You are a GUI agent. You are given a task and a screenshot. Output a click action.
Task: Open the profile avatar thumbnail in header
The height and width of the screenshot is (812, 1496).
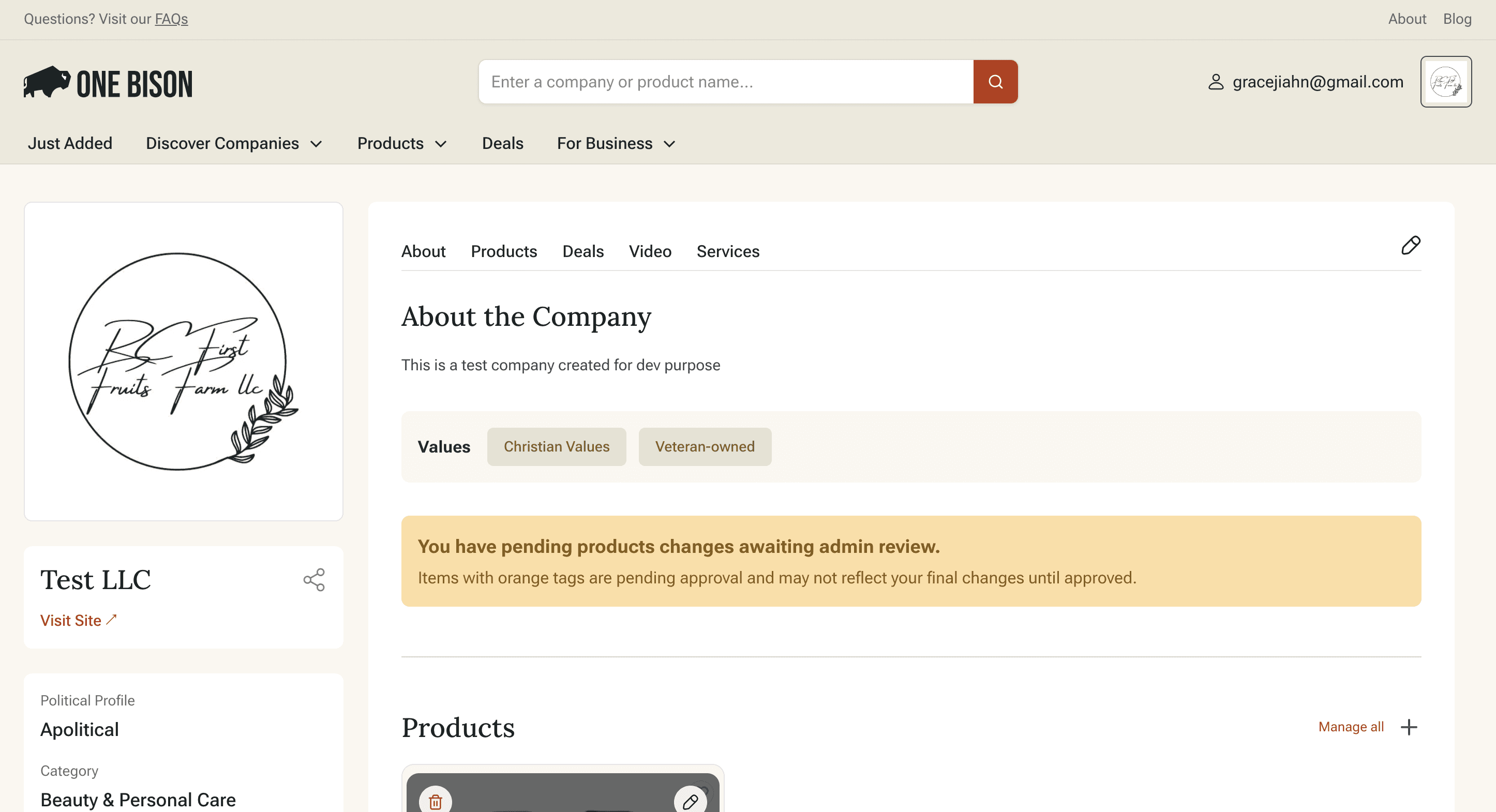coord(1445,82)
